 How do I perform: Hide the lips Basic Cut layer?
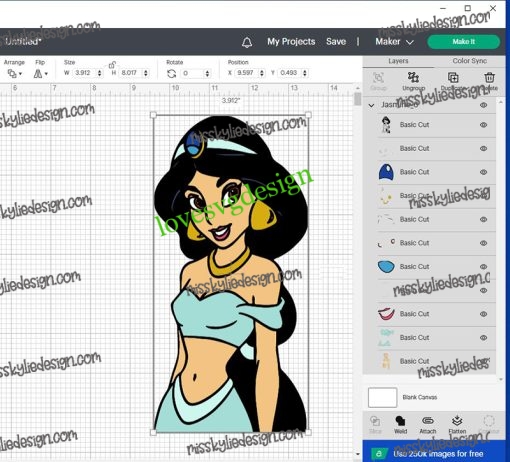pos(483,314)
